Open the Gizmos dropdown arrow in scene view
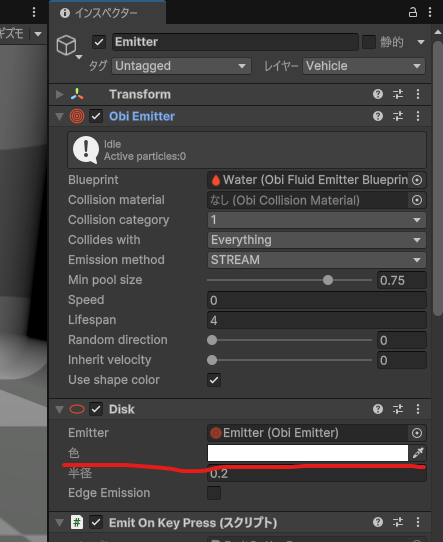443x542 pixels. click(38, 34)
